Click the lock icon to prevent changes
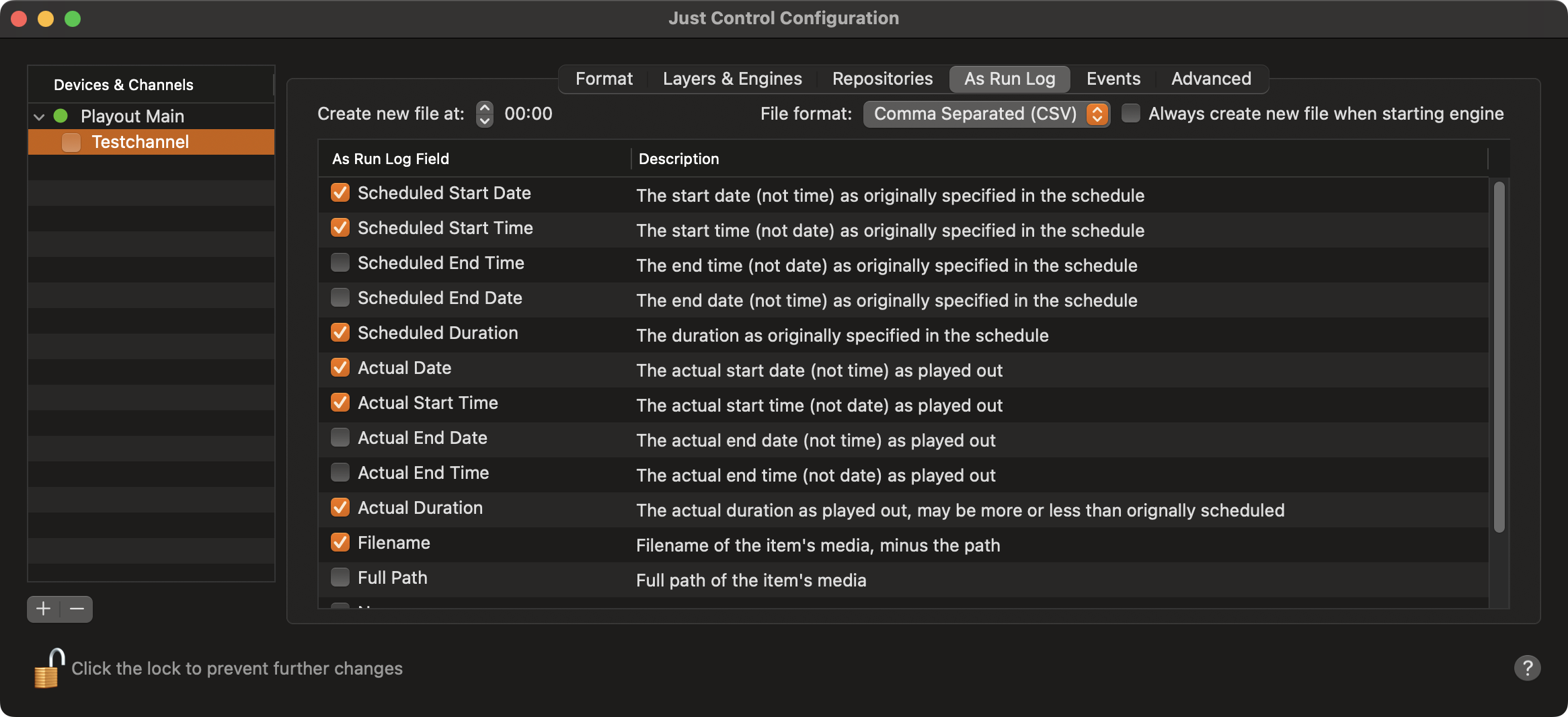 (49, 669)
